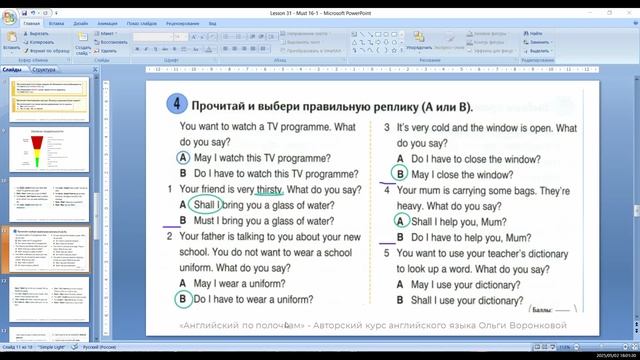640x360 pixels.
Task: Click the zoom slider in status bar
Action: pos(601,347)
